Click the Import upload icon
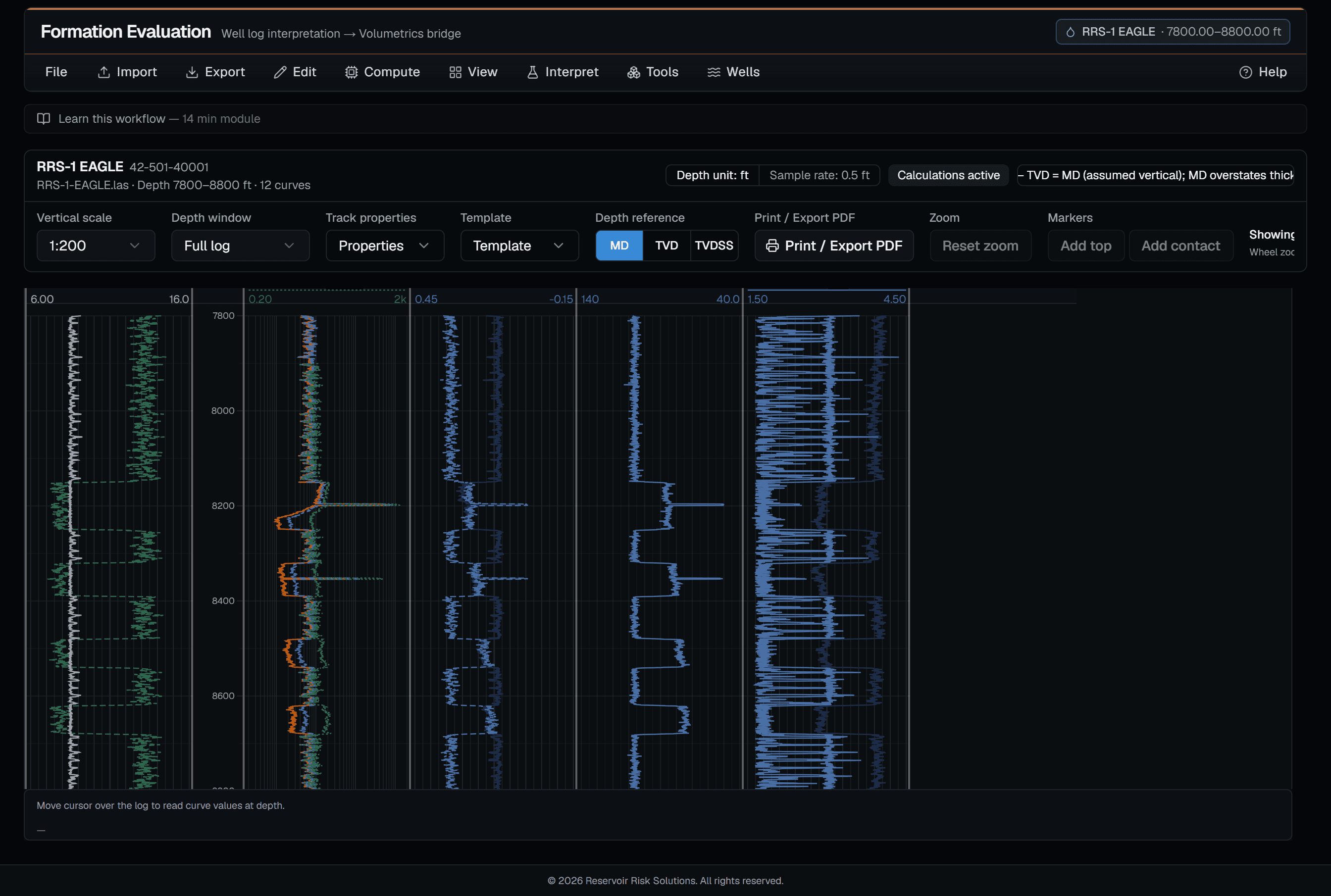This screenshot has height=896, width=1331. coord(103,72)
